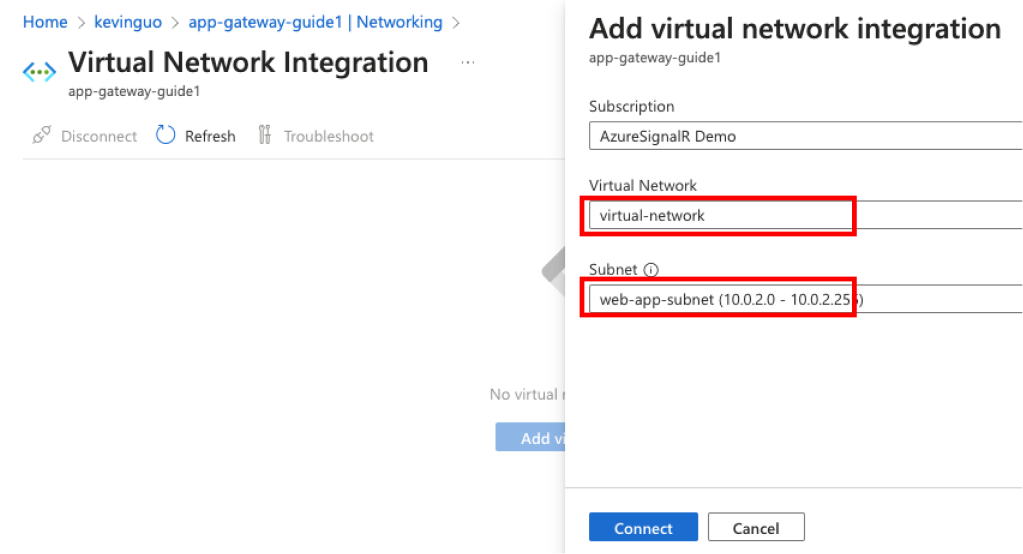
Task: Click the 'Virtual Network Integration' page title
Action: point(248,63)
